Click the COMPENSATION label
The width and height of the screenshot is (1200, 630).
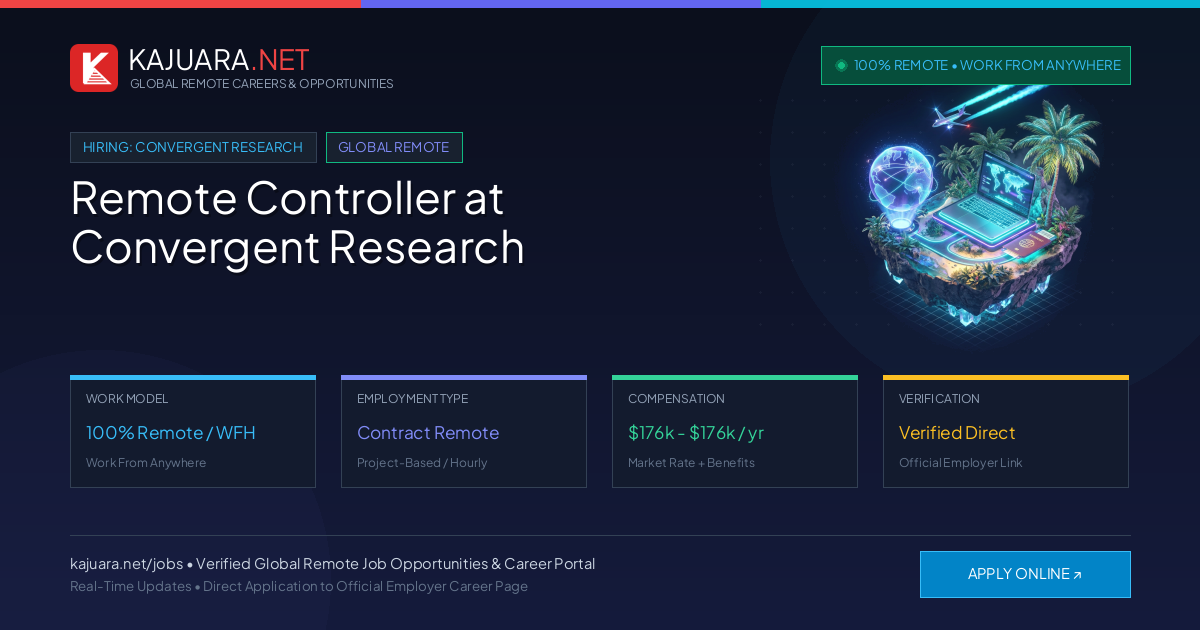676,399
